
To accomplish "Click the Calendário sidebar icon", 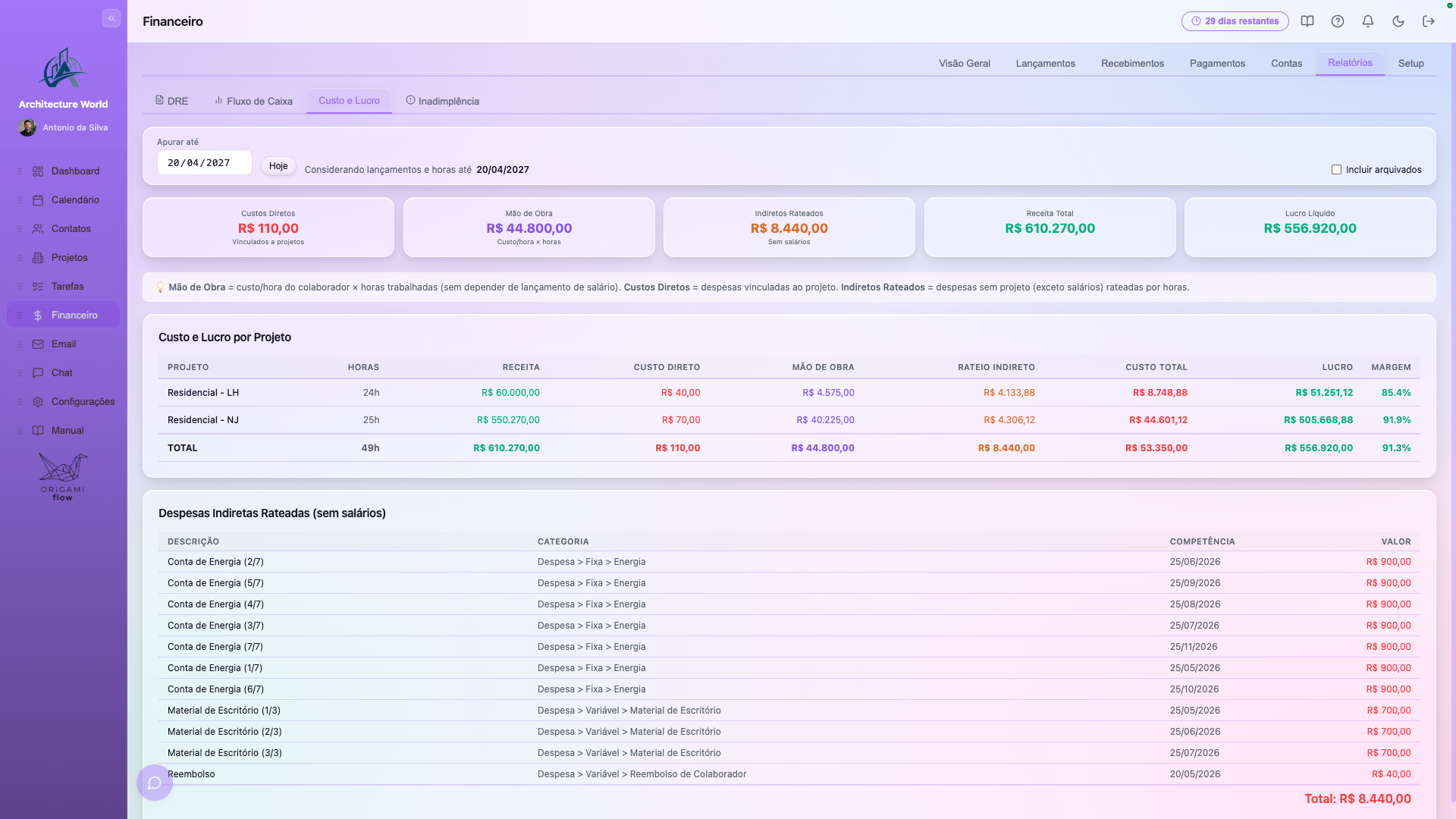I will (x=38, y=200).
